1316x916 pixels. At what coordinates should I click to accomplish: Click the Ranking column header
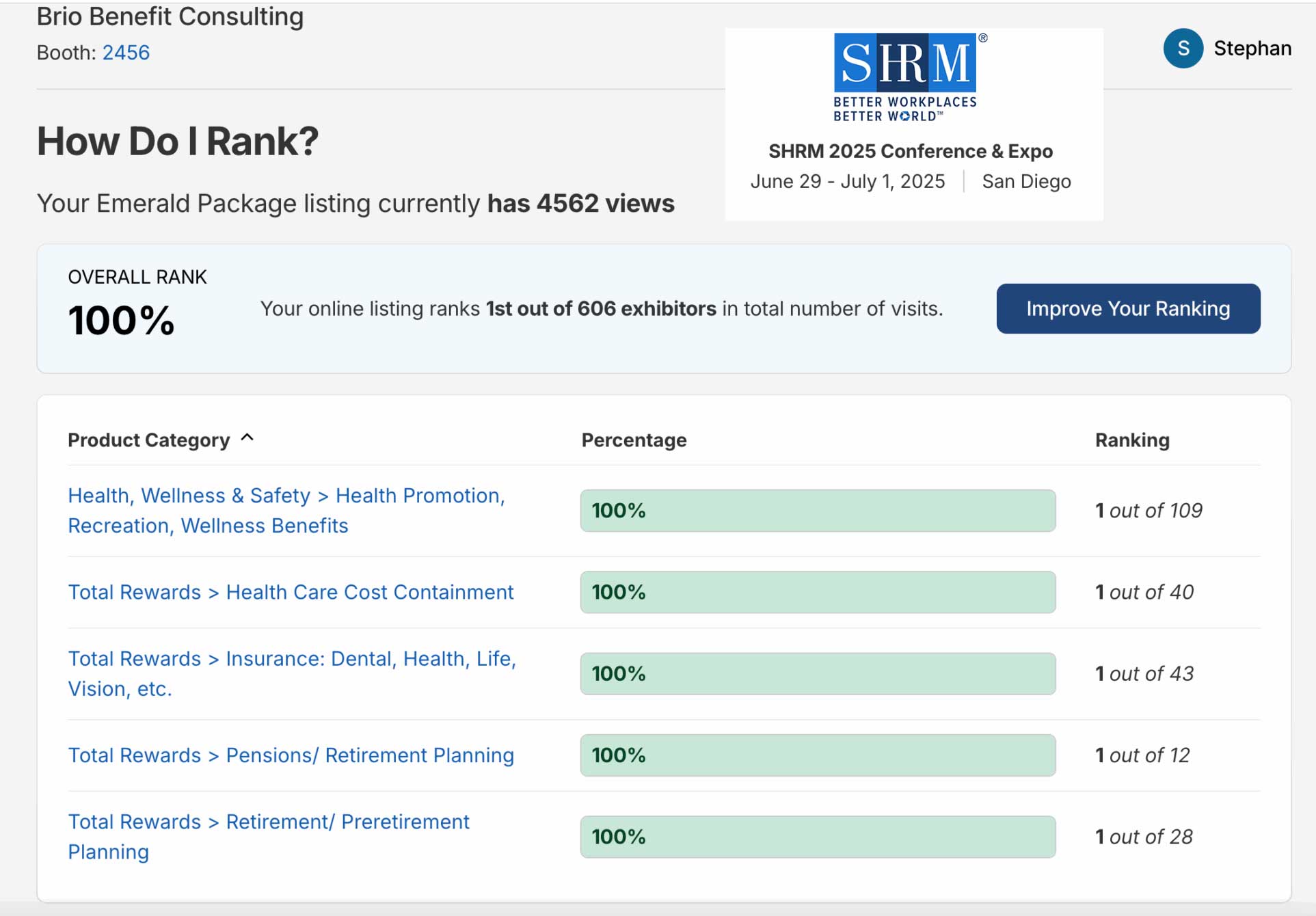pyautogui.click(x=1132, y=440)
